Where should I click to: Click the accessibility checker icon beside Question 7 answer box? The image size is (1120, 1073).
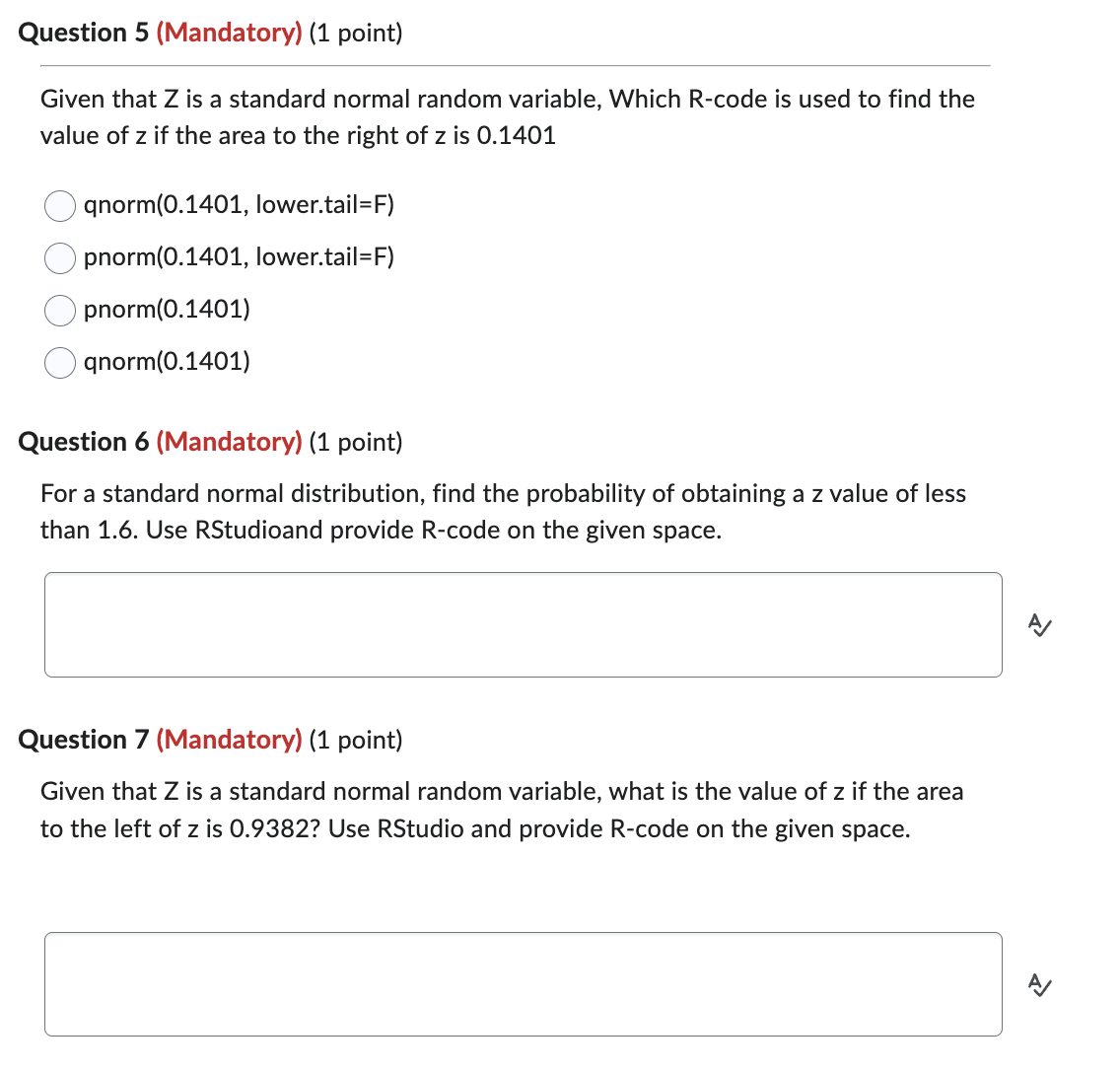(x=1041, y=983)
